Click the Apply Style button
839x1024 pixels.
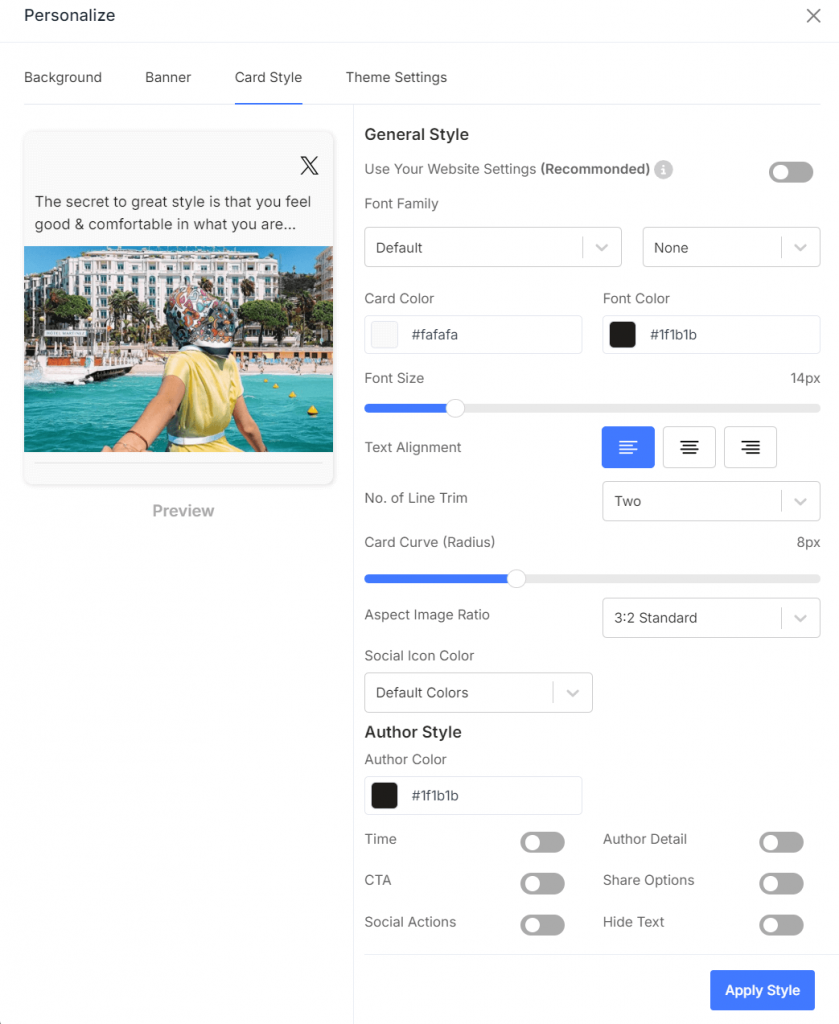click(763, 990)
